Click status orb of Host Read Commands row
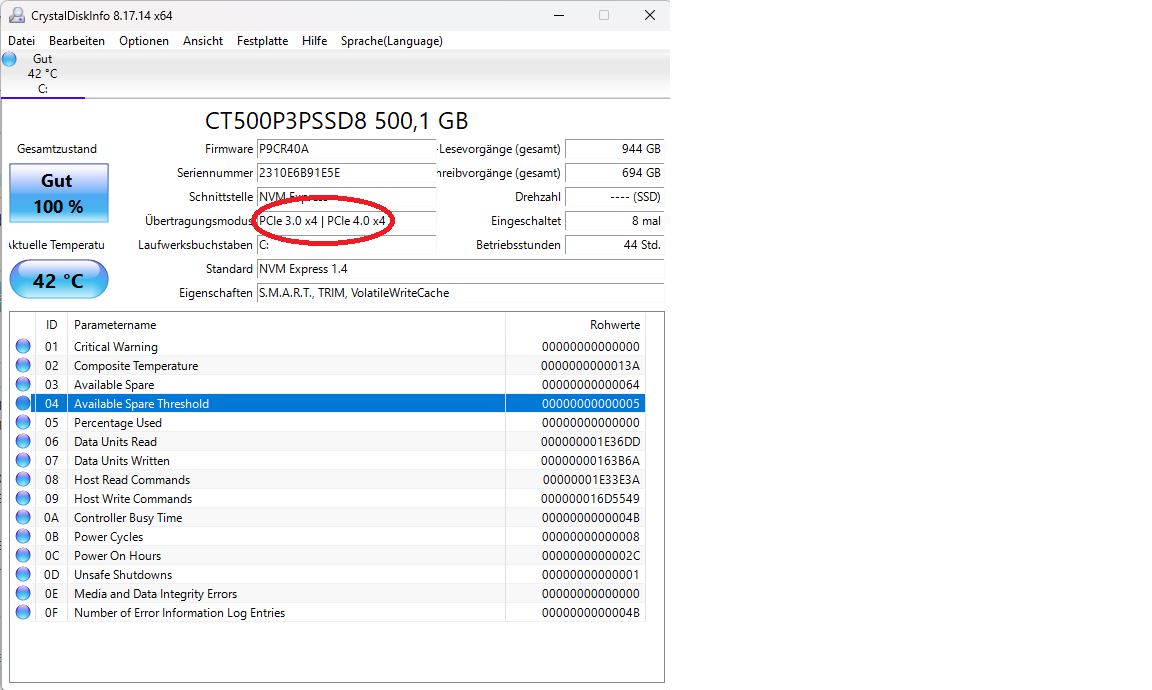Screen dimensions: 1152x690 (x=23, y=480)
